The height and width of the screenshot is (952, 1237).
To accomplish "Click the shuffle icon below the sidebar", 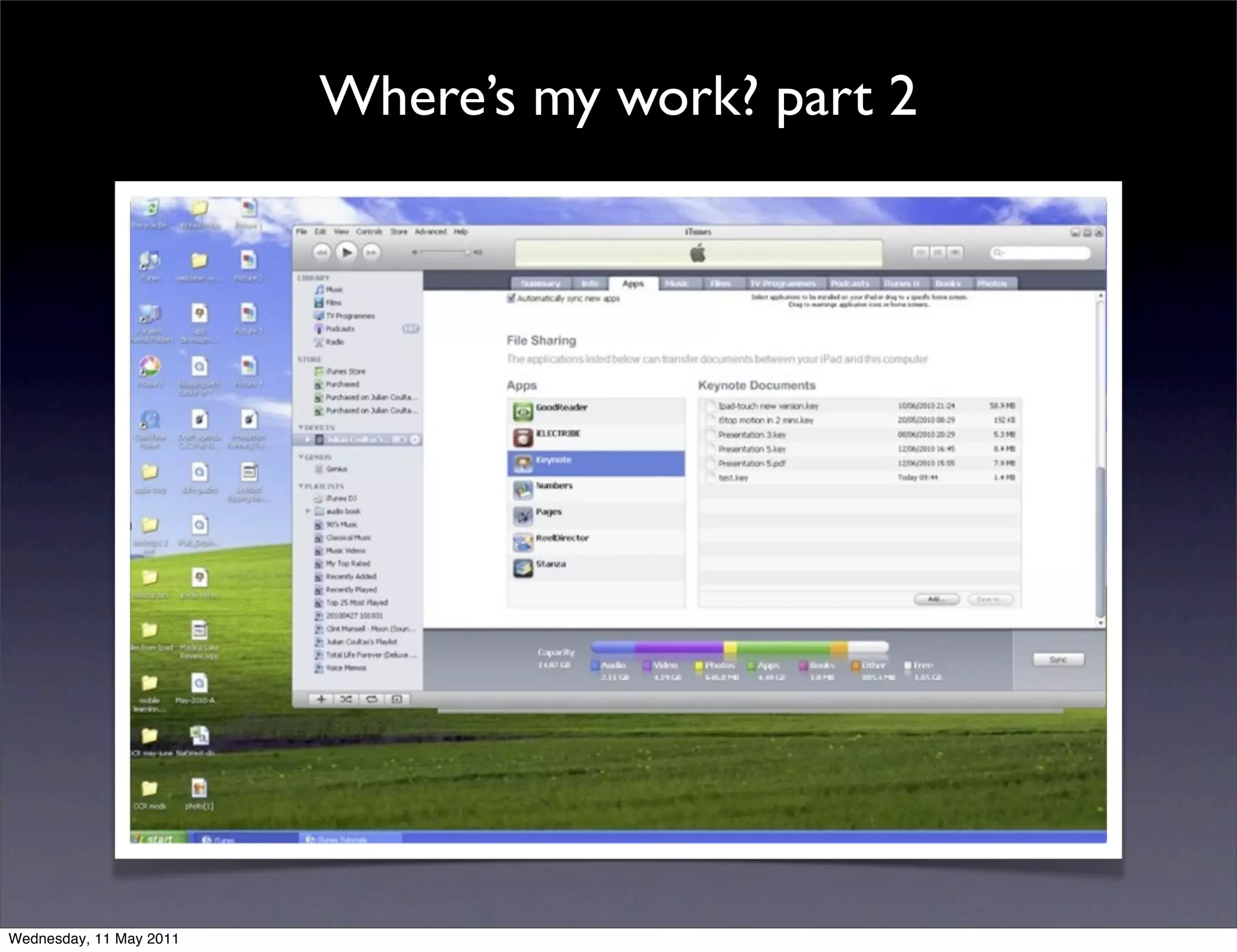I will point(346,699).
